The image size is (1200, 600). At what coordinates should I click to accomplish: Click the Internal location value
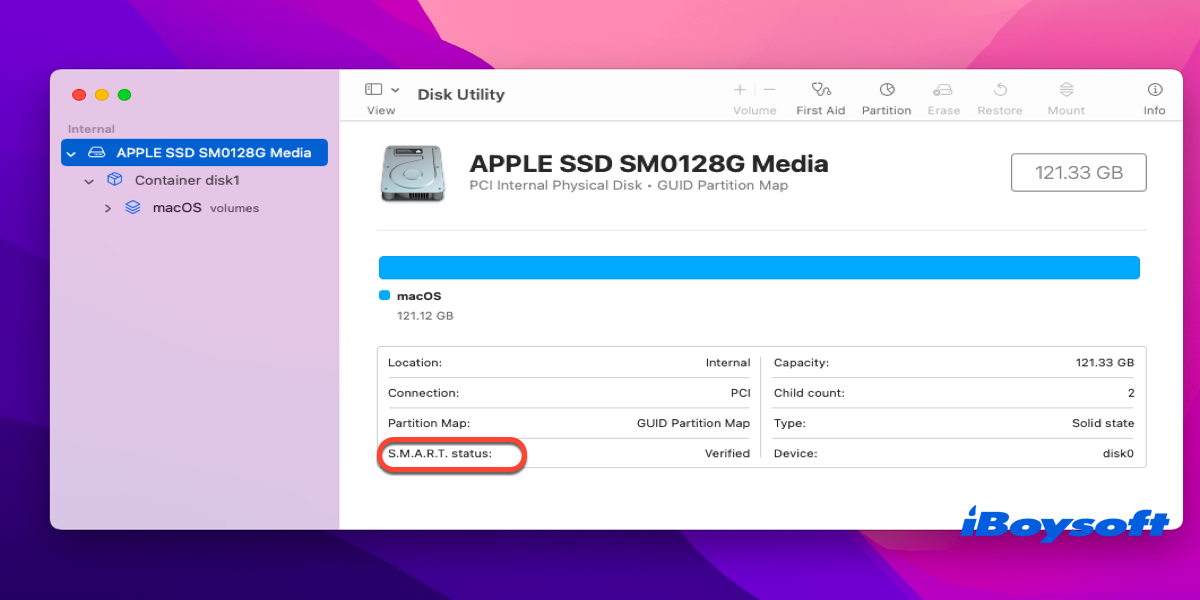(728, 363)
